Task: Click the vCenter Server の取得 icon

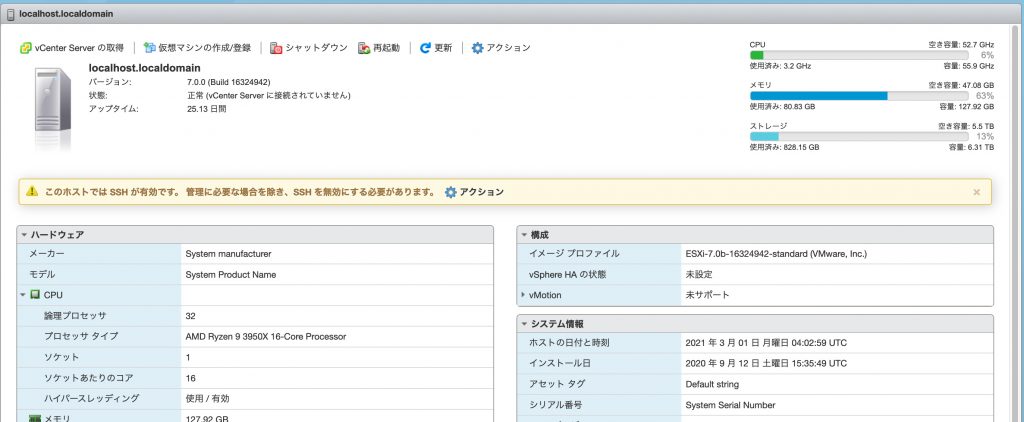Action: pos(25,48)
